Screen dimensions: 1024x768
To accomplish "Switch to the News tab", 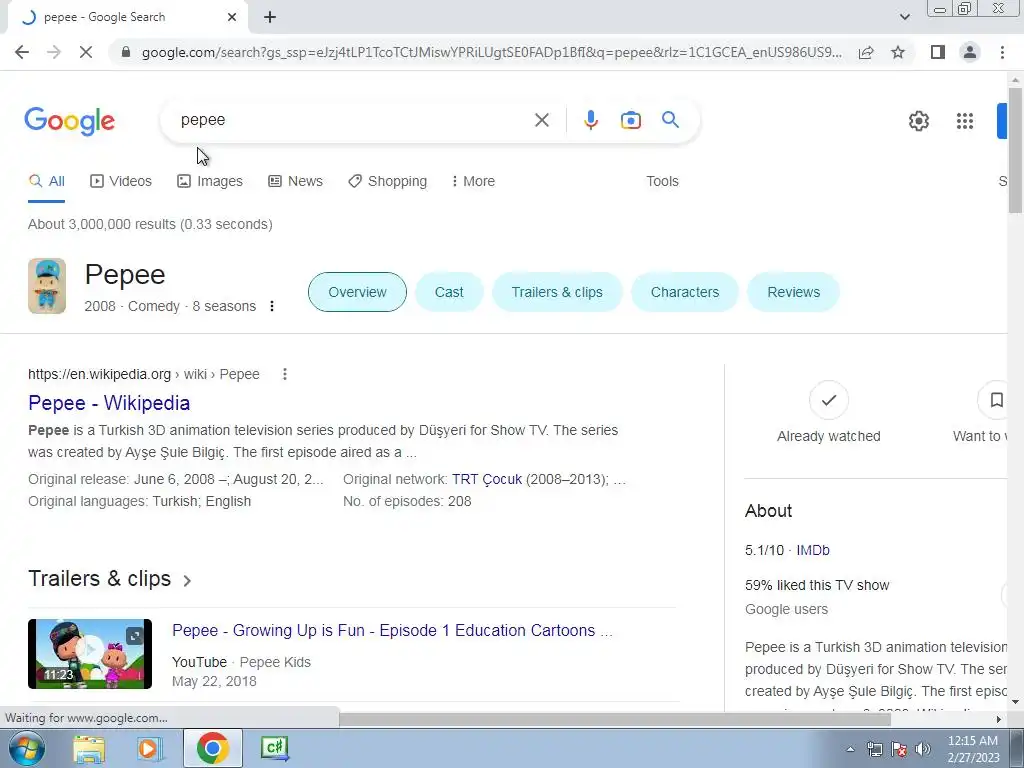I will click(295, 182).
